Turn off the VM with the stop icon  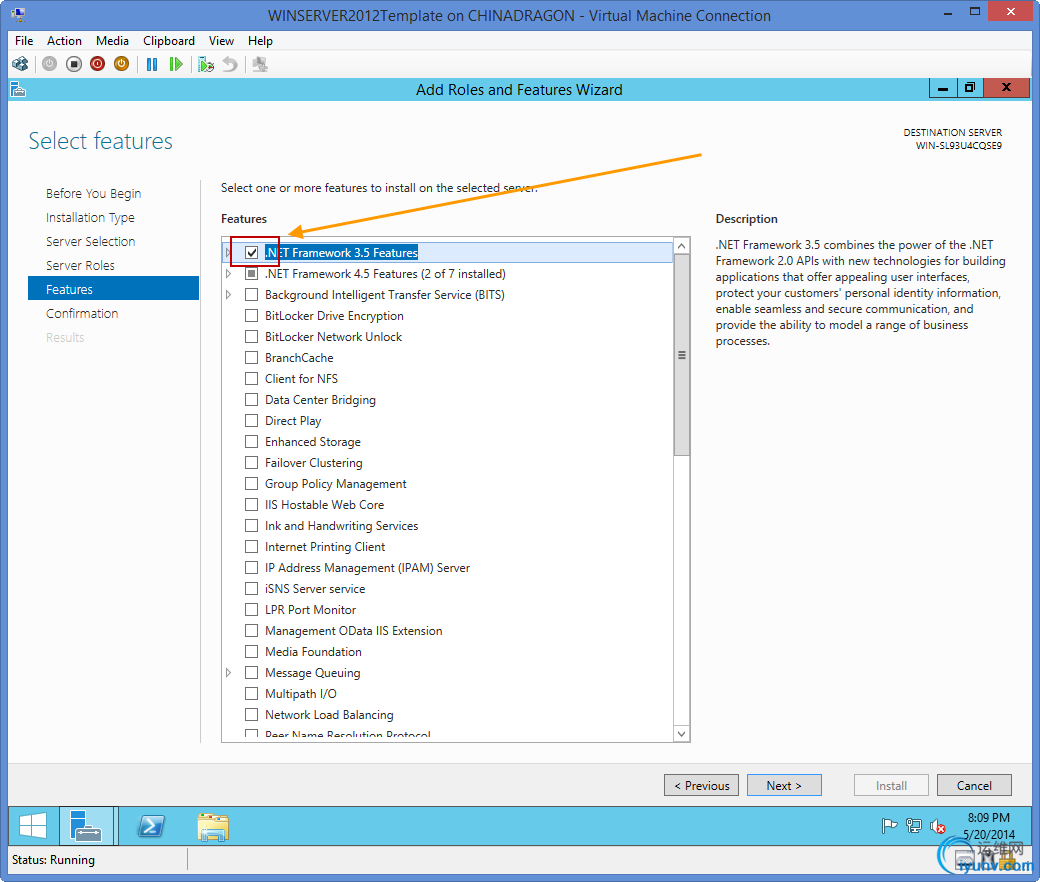74,64
